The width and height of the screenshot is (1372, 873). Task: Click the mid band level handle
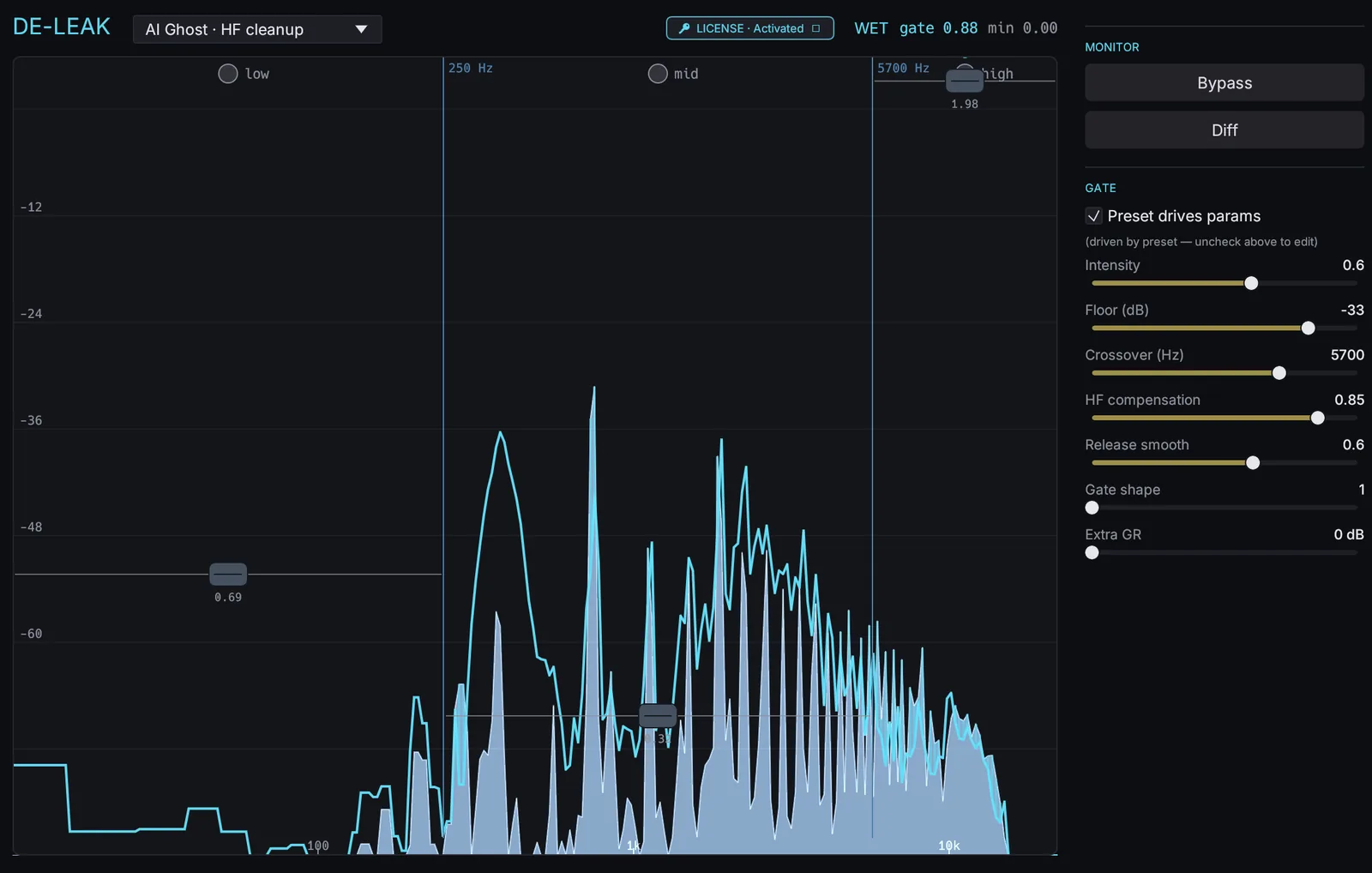coord(658,715)
